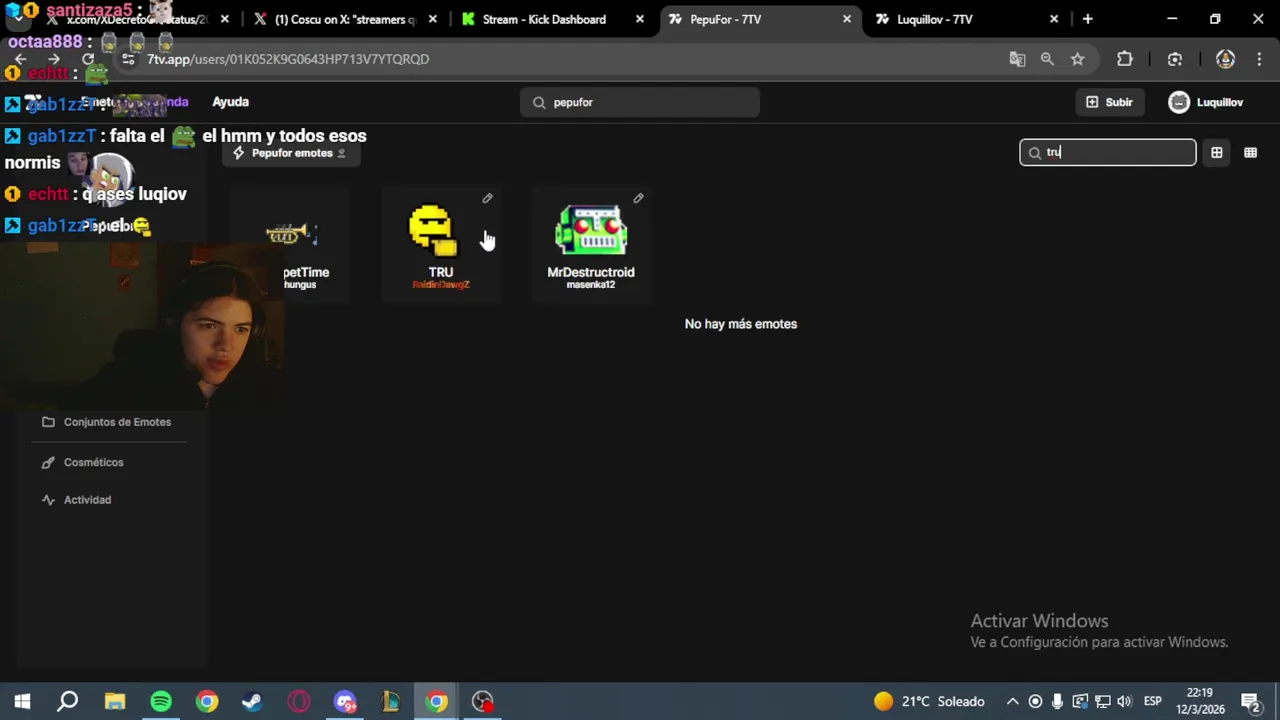Screen dimensions: 1280x720
Task: Bookmark this page with the star icon
Action: coord(1077,59)
